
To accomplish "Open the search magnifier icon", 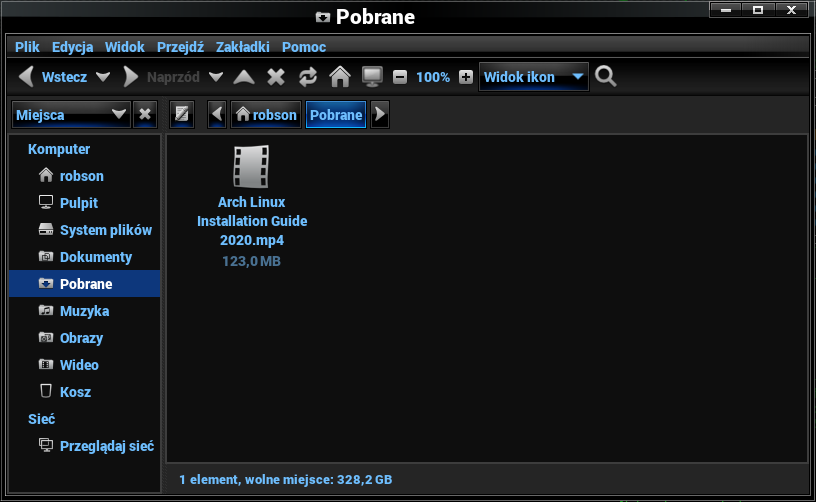I will tap(605, 76).
